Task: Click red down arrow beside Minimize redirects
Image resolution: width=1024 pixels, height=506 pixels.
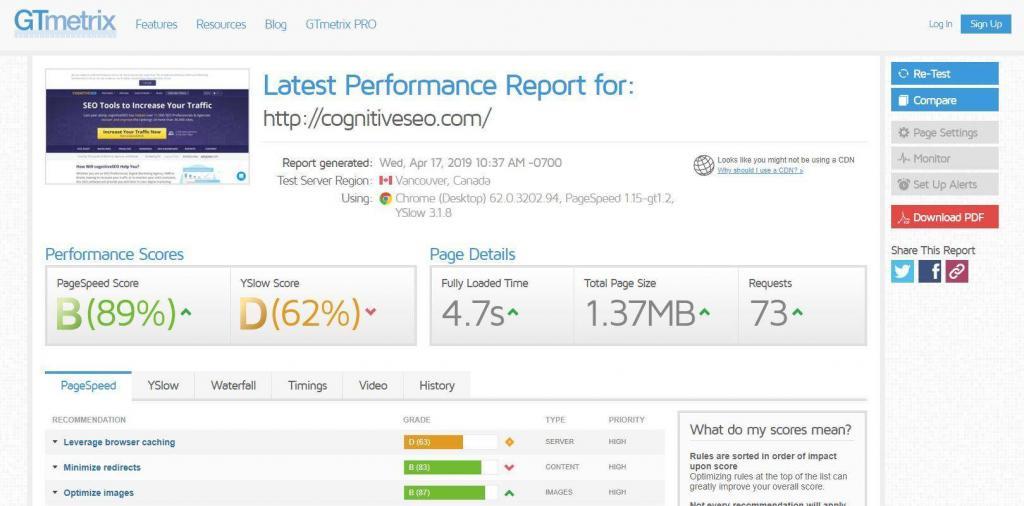Action: [x=509, y=467]
